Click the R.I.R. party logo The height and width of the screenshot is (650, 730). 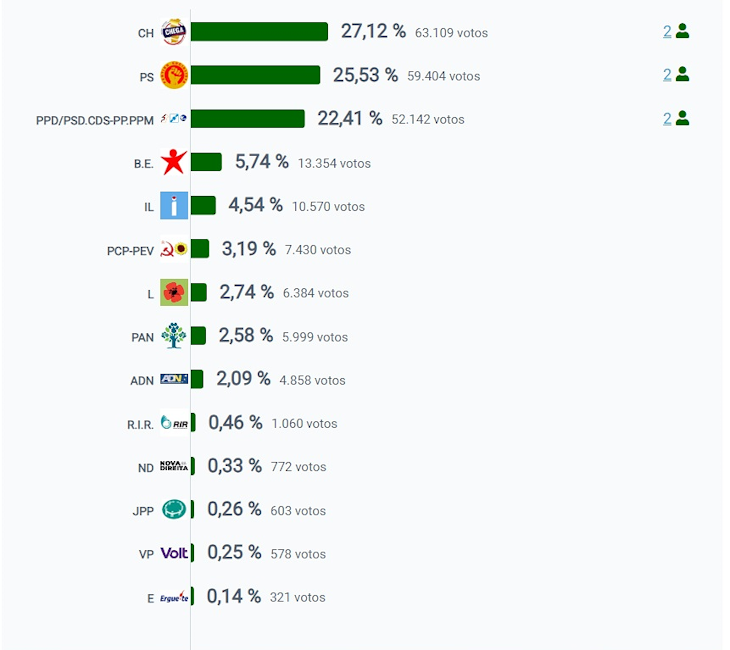(x=174, y=423)
